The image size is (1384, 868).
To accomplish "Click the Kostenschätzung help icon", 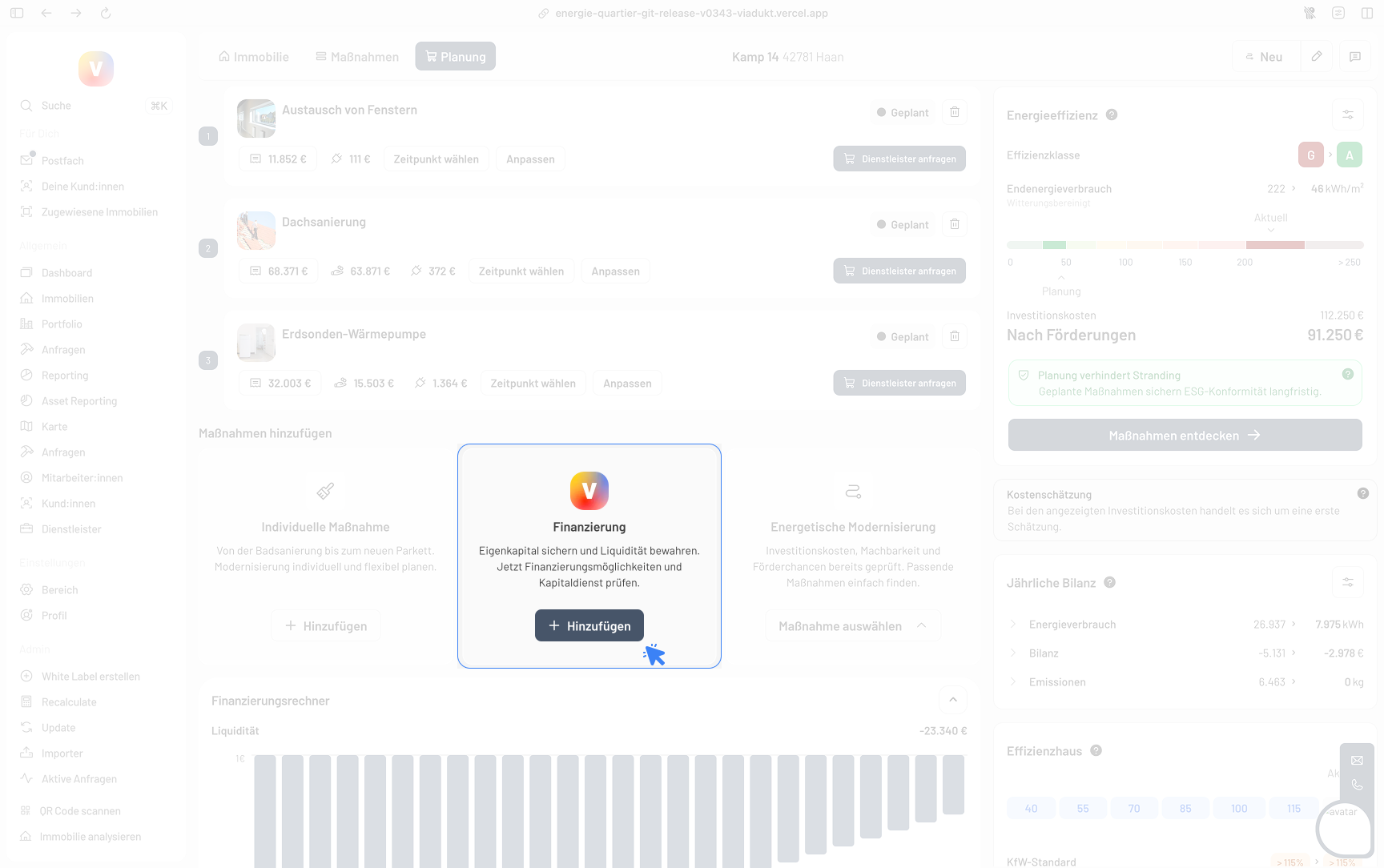I will pos(1362,493).
